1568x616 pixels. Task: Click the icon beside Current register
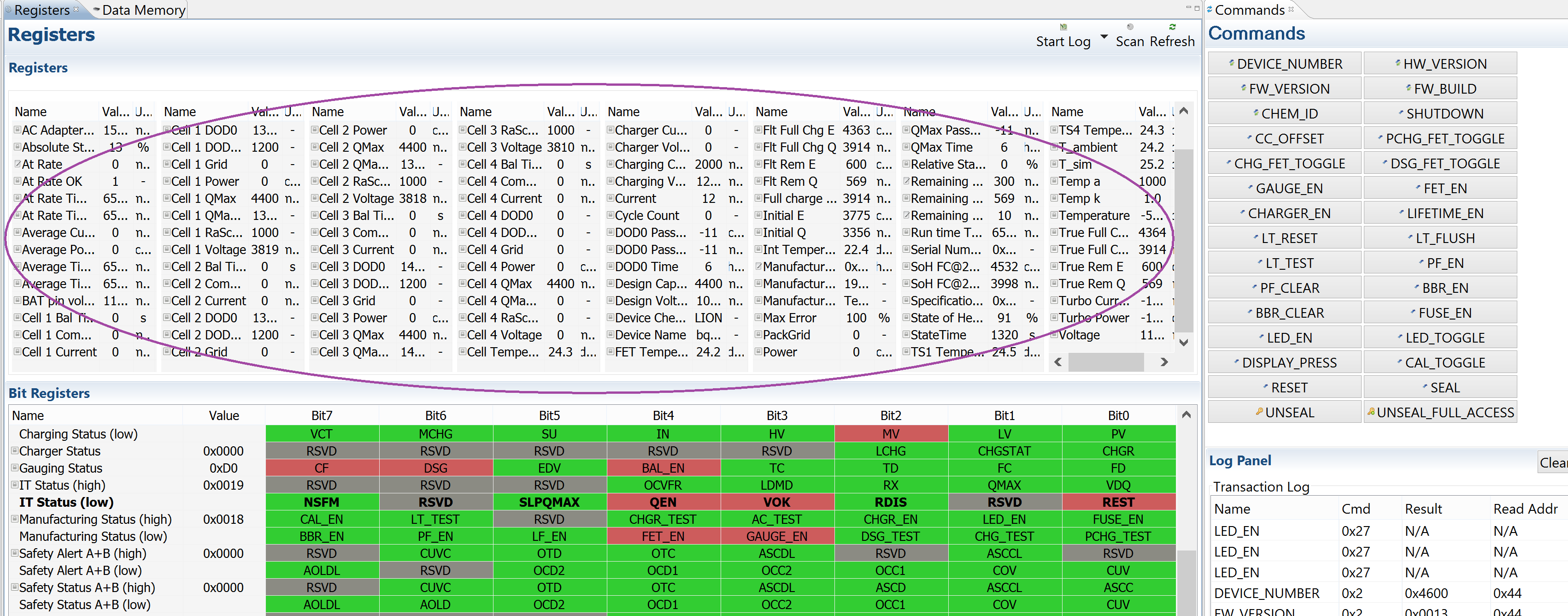click(x=611, y=198)
